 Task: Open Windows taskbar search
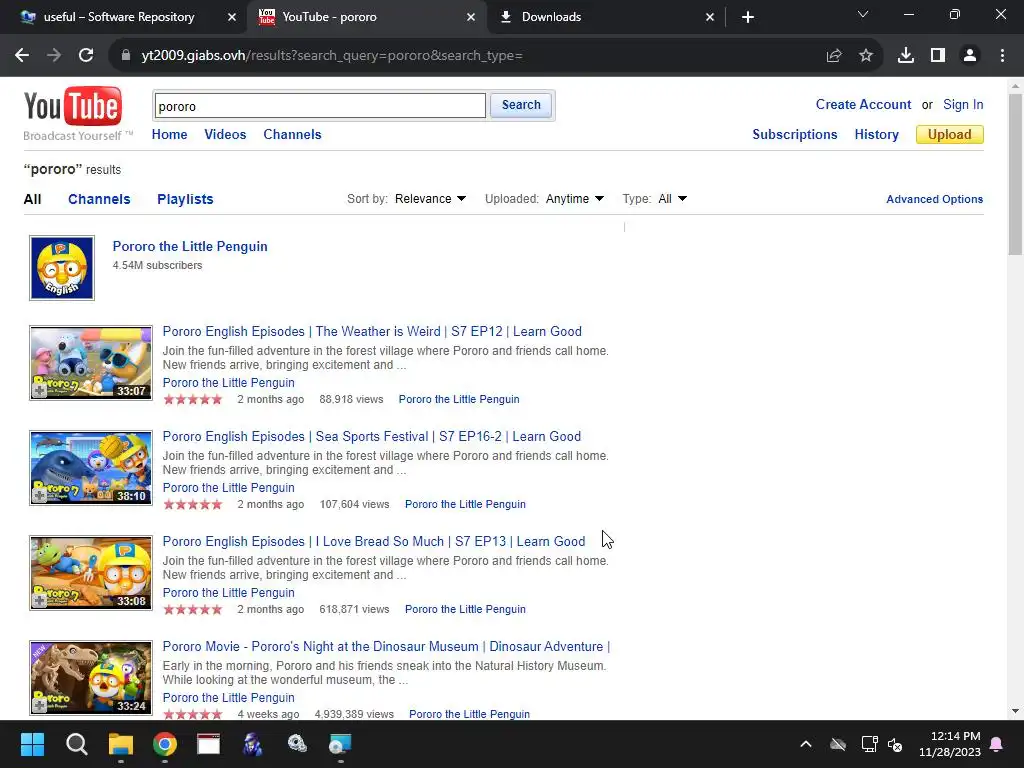(x=76, y=744)
